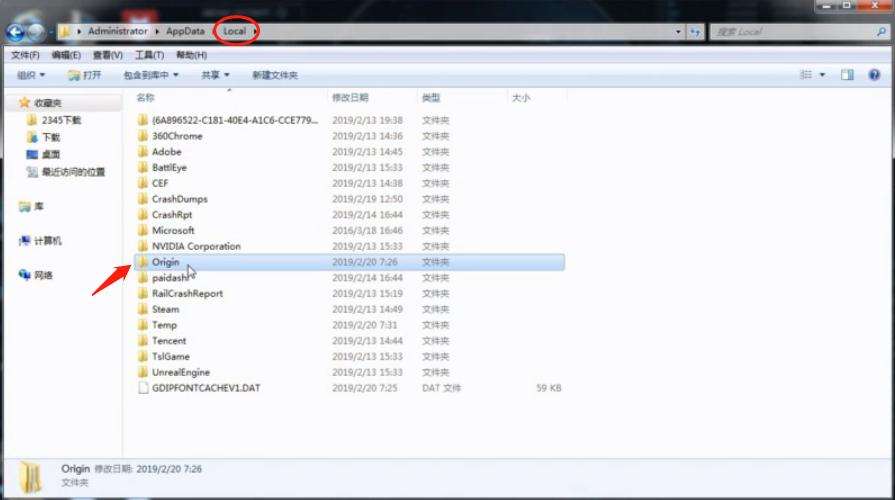Select the RailCrashReport folder name
The height and width of the screenshot is (500, 895).
(x=187, y=293)
